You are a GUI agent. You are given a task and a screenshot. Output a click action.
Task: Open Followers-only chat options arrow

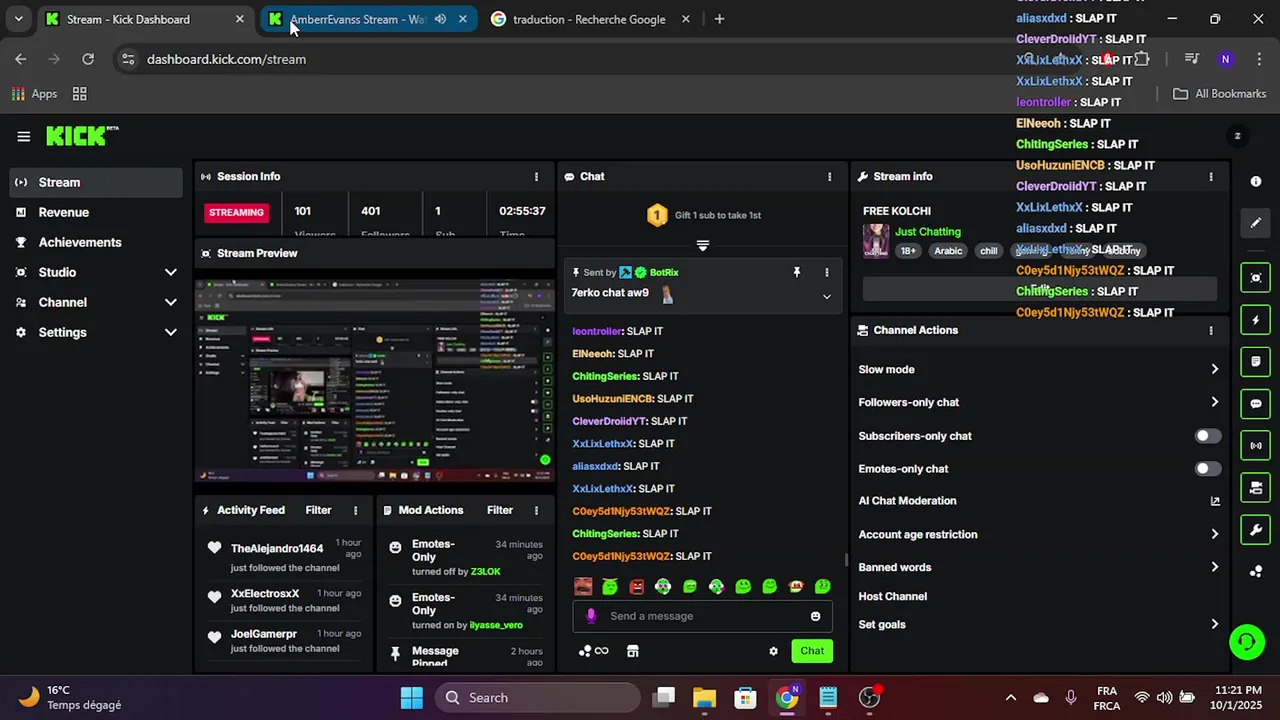(1214, 402)
